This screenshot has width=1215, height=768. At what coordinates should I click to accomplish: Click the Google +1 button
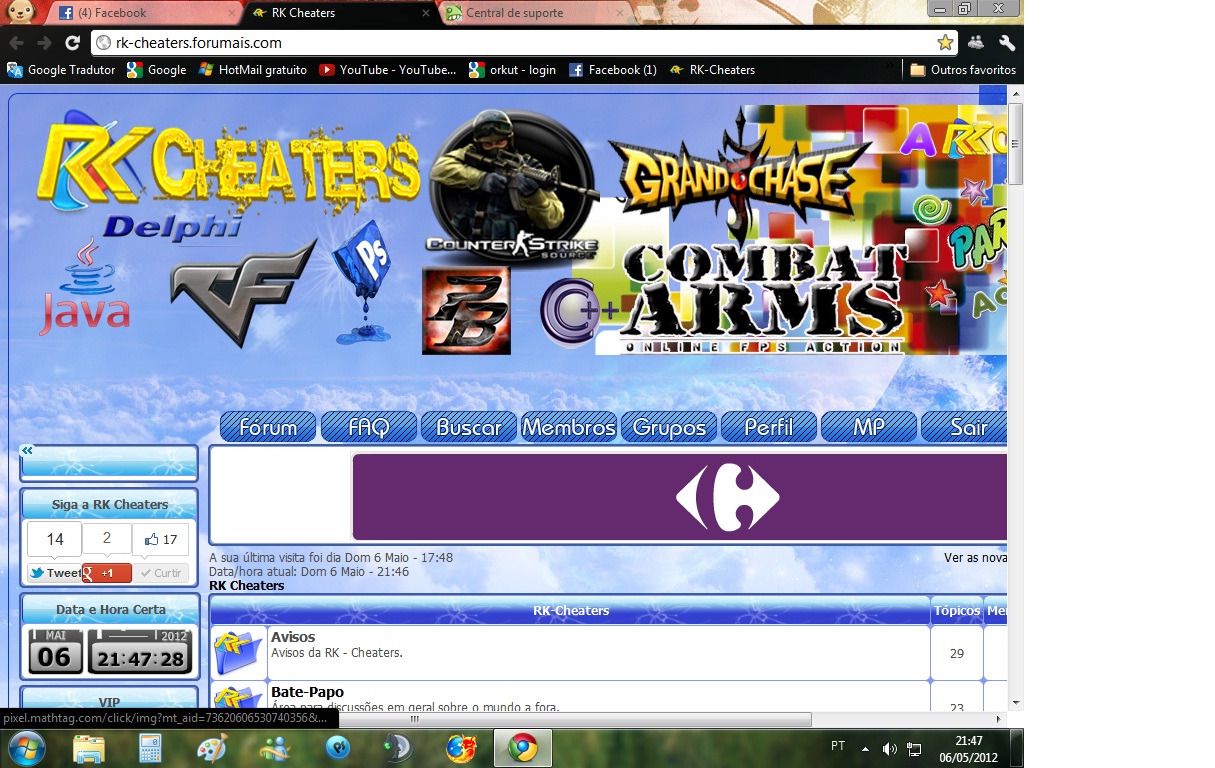[x=107, y=573]
